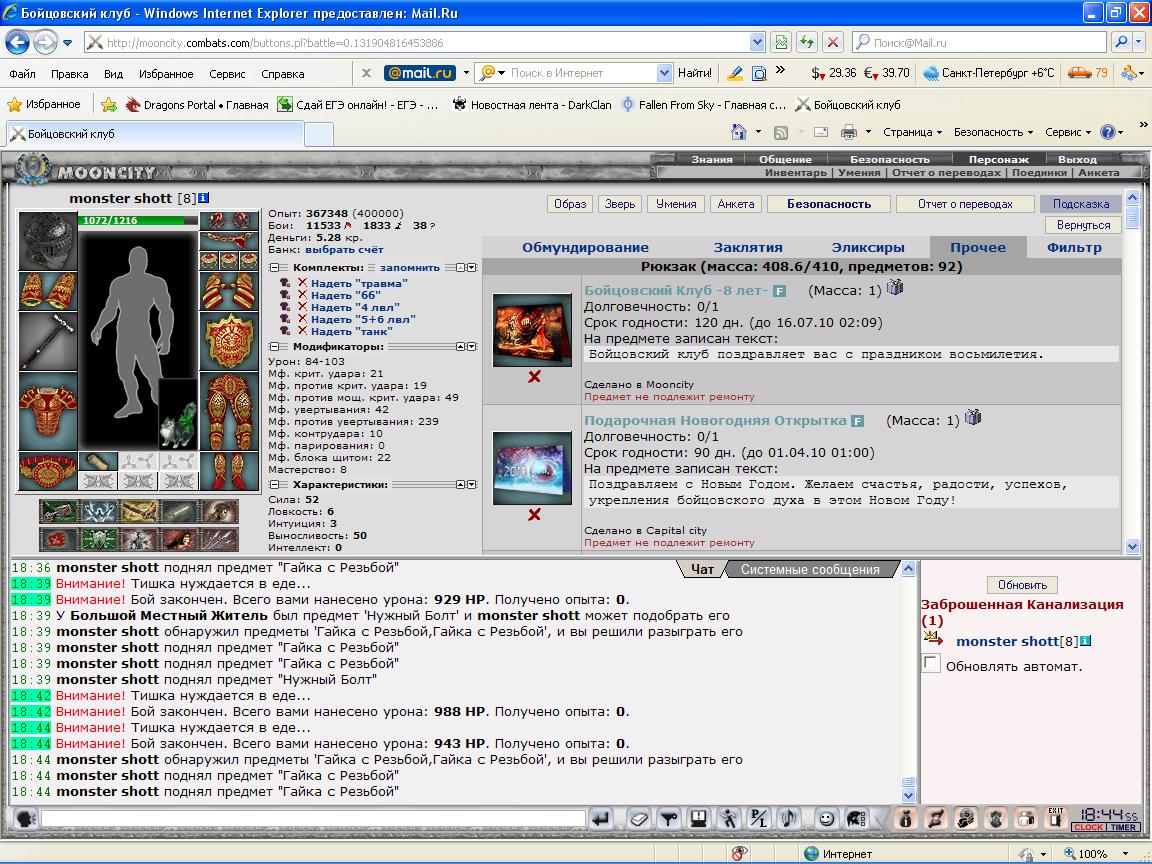Remove saved set "травма" red X
Image resolution: width=1152 pixels, height=864 pixels.
[302, 283]
